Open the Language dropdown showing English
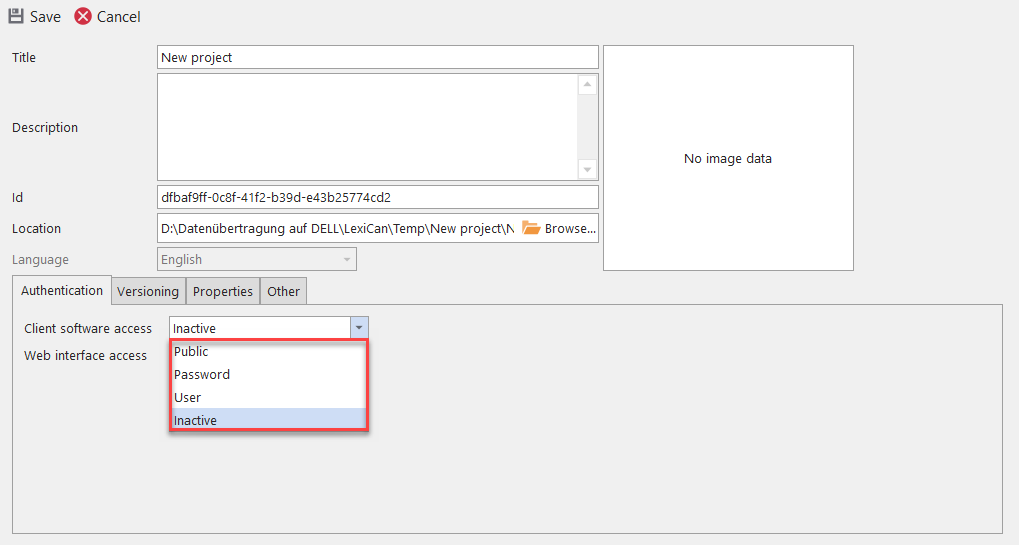This screenshot has height=545, width=1019. click(257, 259)
